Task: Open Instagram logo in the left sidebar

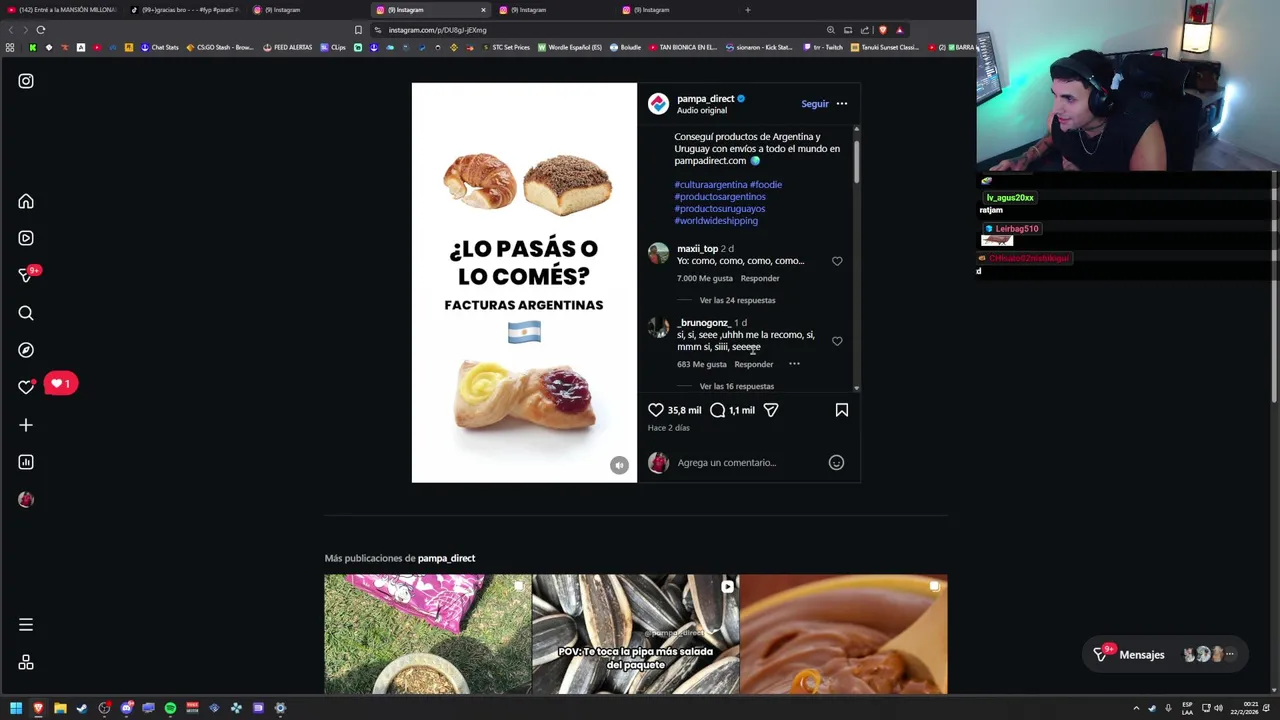Action: [x=26, y=81]
